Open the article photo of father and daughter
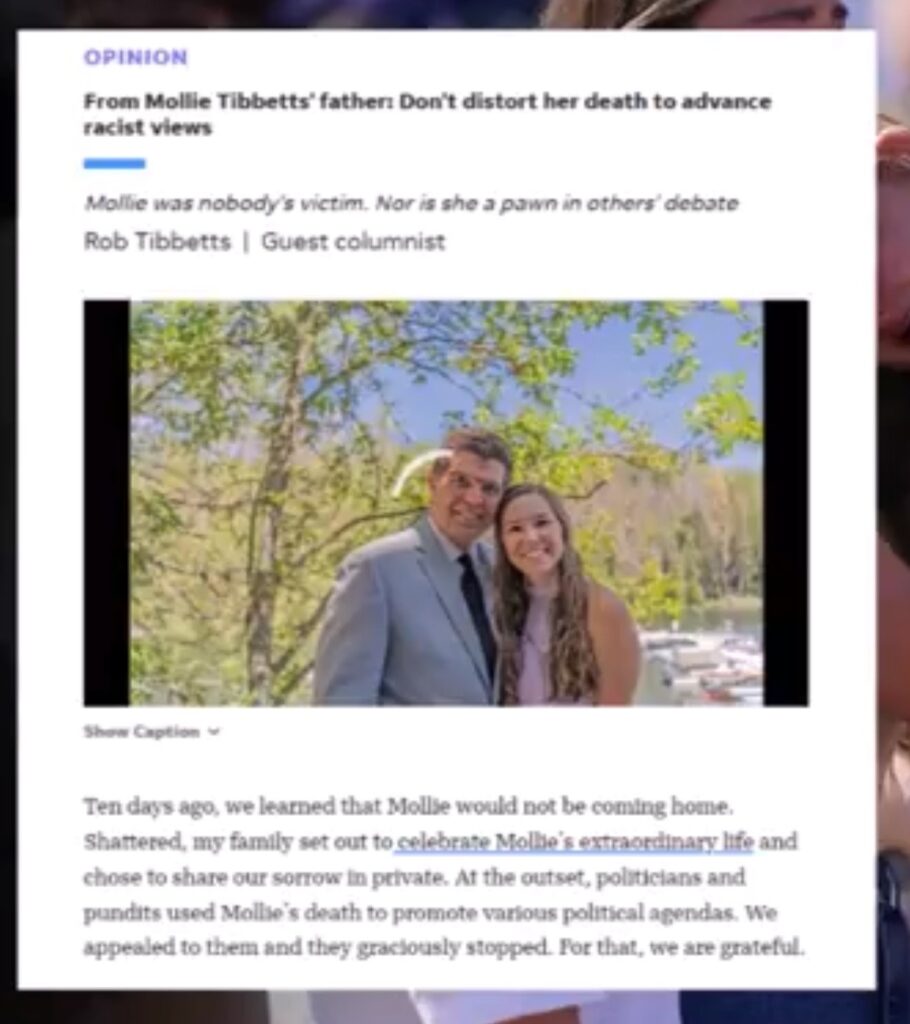The width and height of the screenshot is (910, 1024). (x=446, y=503)
